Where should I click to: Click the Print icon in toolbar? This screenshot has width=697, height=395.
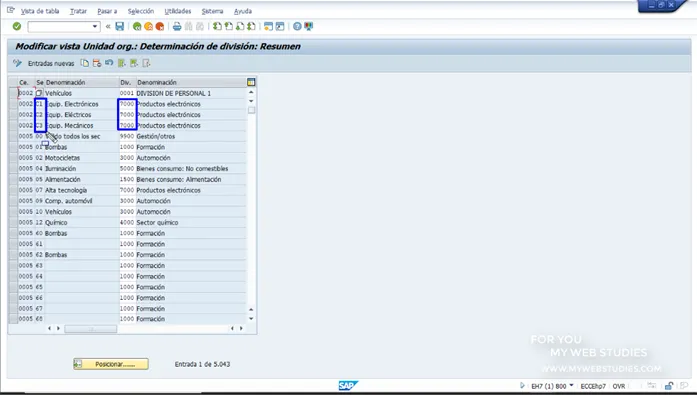pos(177,27)
